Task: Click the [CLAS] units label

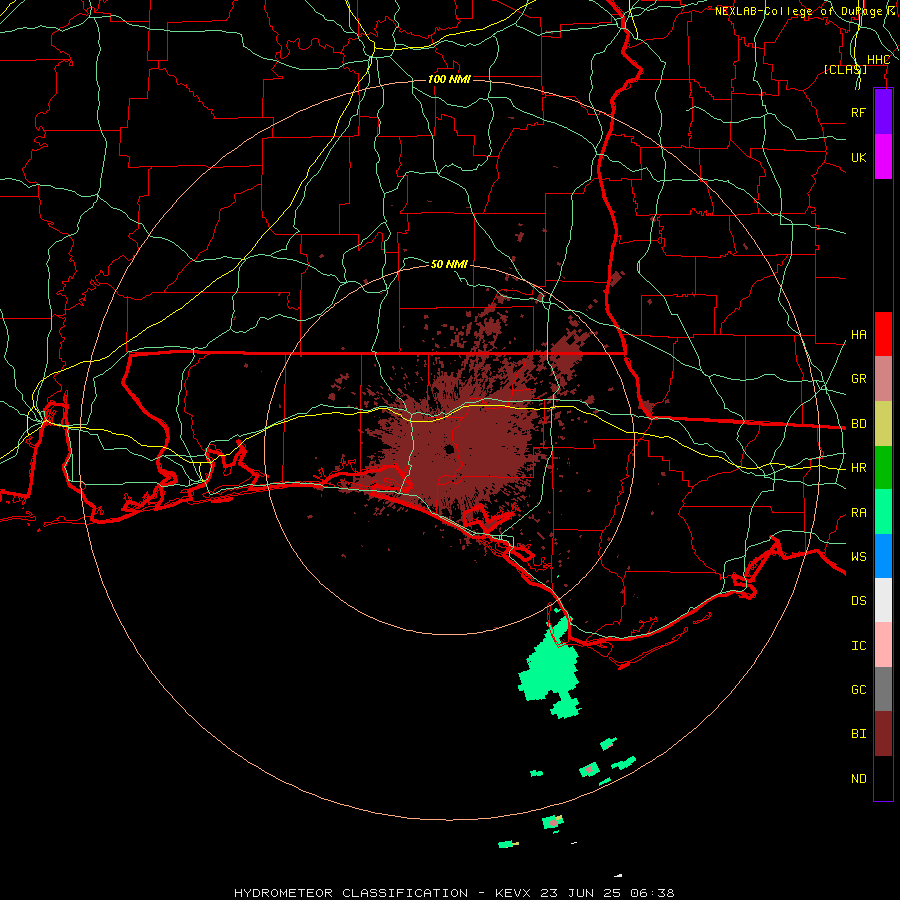Action: click(845, 69)
